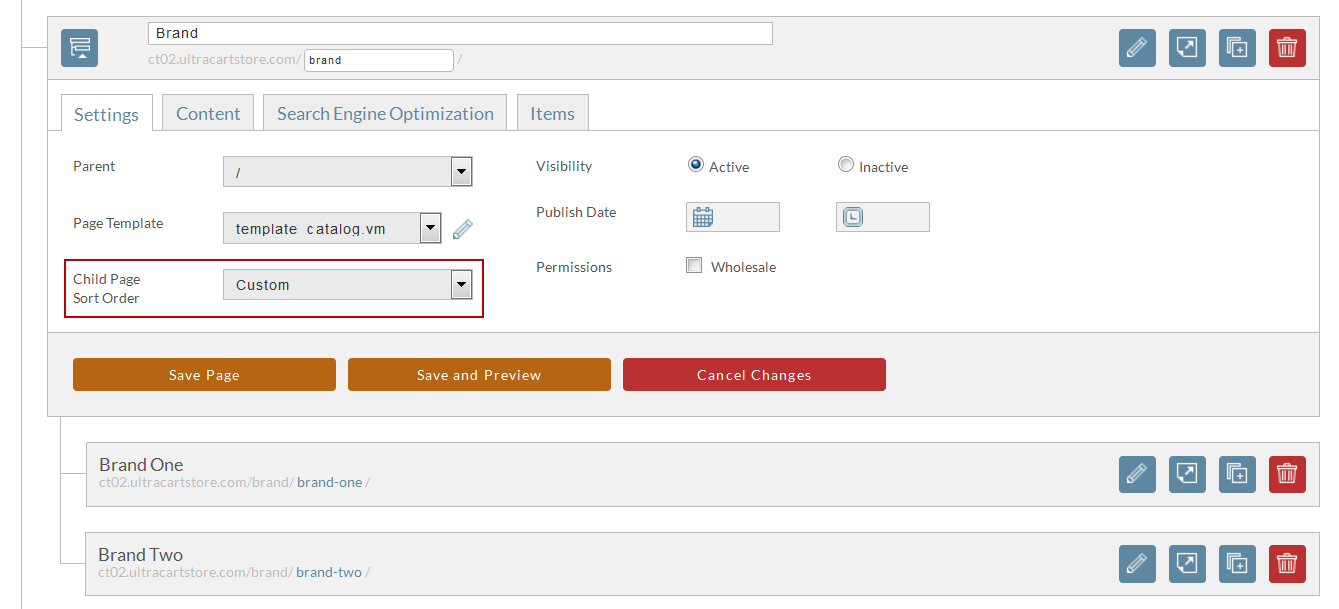Edit the Brand One page
The width and height of the screenshot is (1339, 609).
(x=1137, y=474)
